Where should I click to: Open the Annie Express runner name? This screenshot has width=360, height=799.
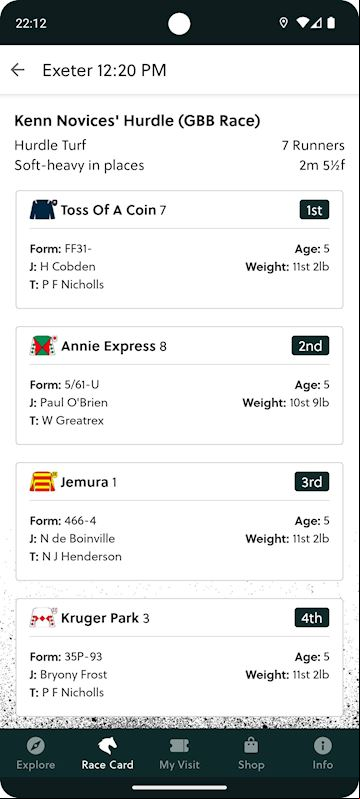pos(108,347)
